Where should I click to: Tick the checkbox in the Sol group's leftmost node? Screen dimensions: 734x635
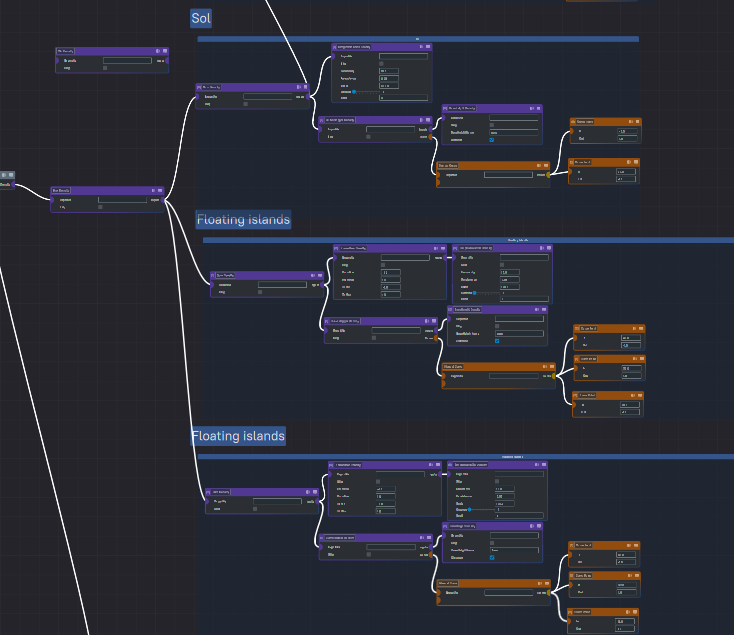(245, 104)
